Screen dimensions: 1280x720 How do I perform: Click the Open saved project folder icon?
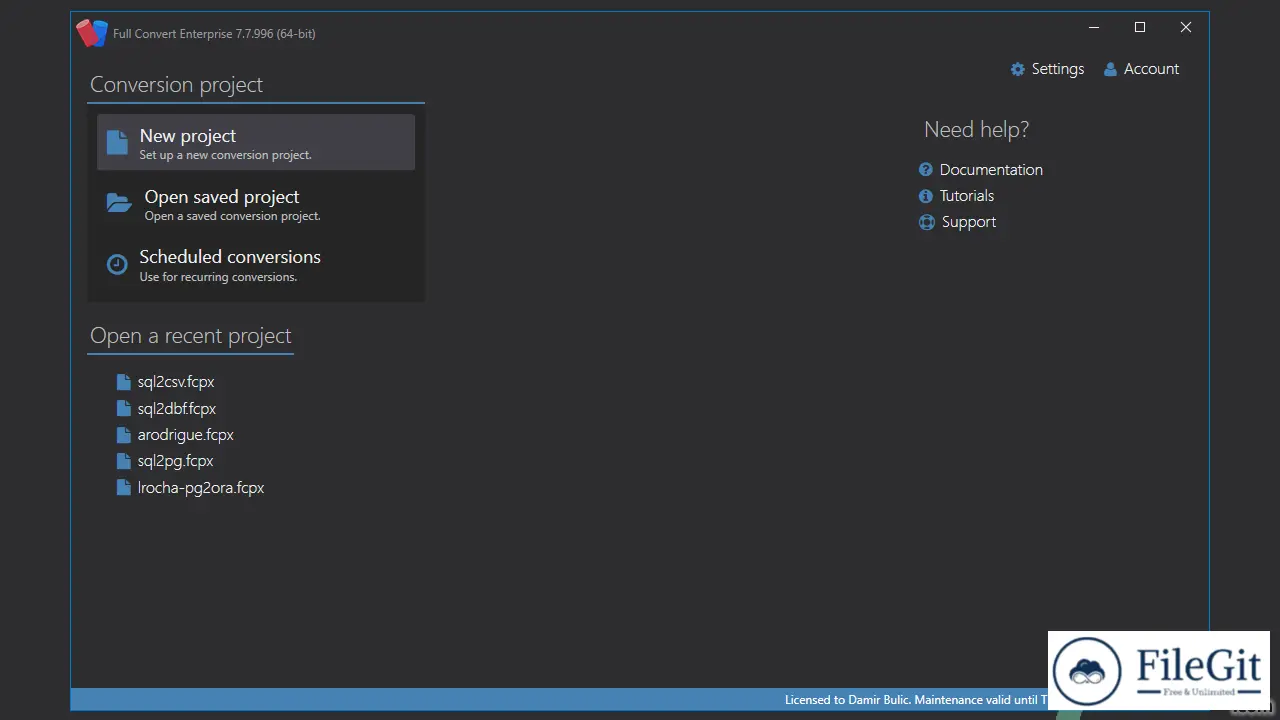(x=119, y=203)
